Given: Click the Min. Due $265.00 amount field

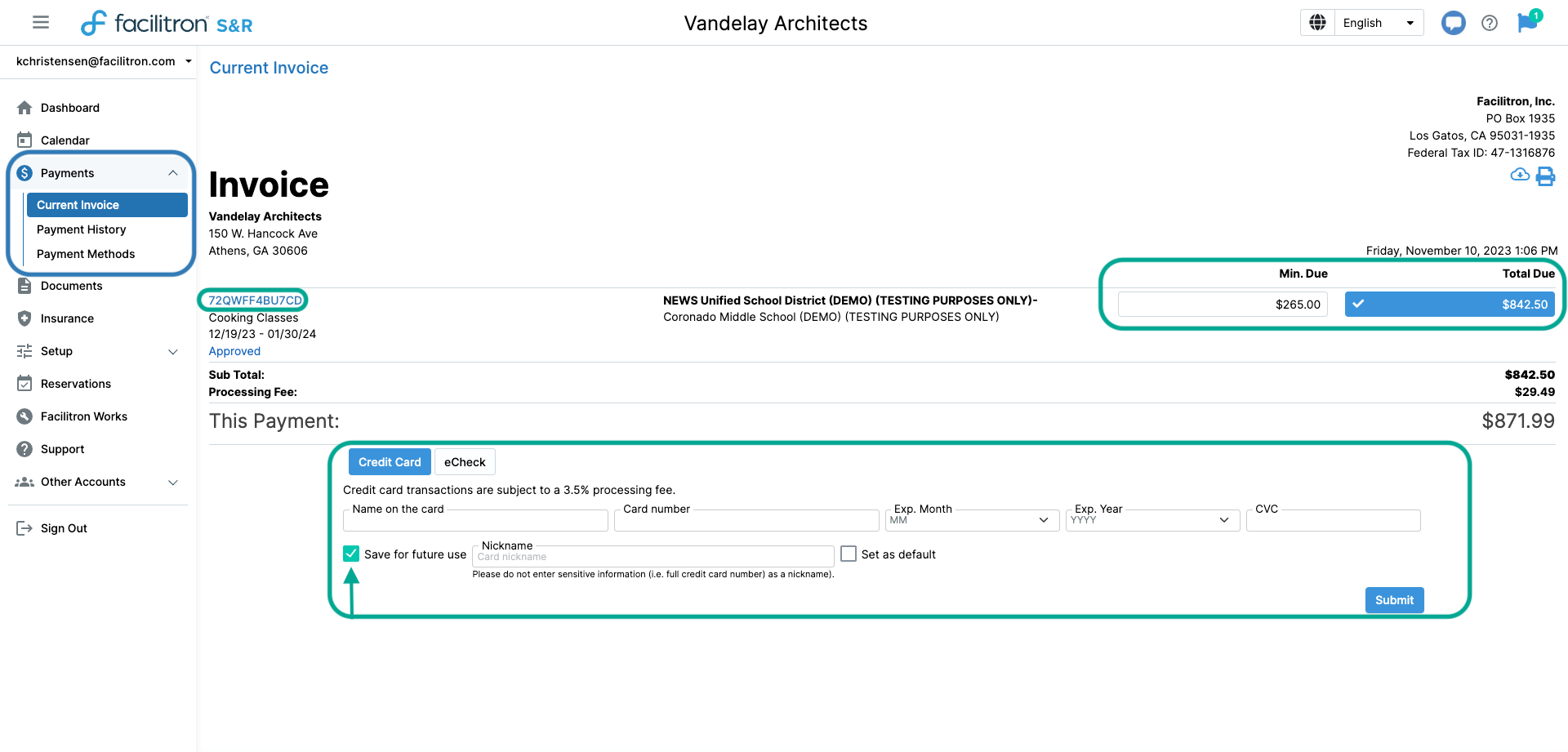Looking at the screenshot, I should pos(1223,304).
